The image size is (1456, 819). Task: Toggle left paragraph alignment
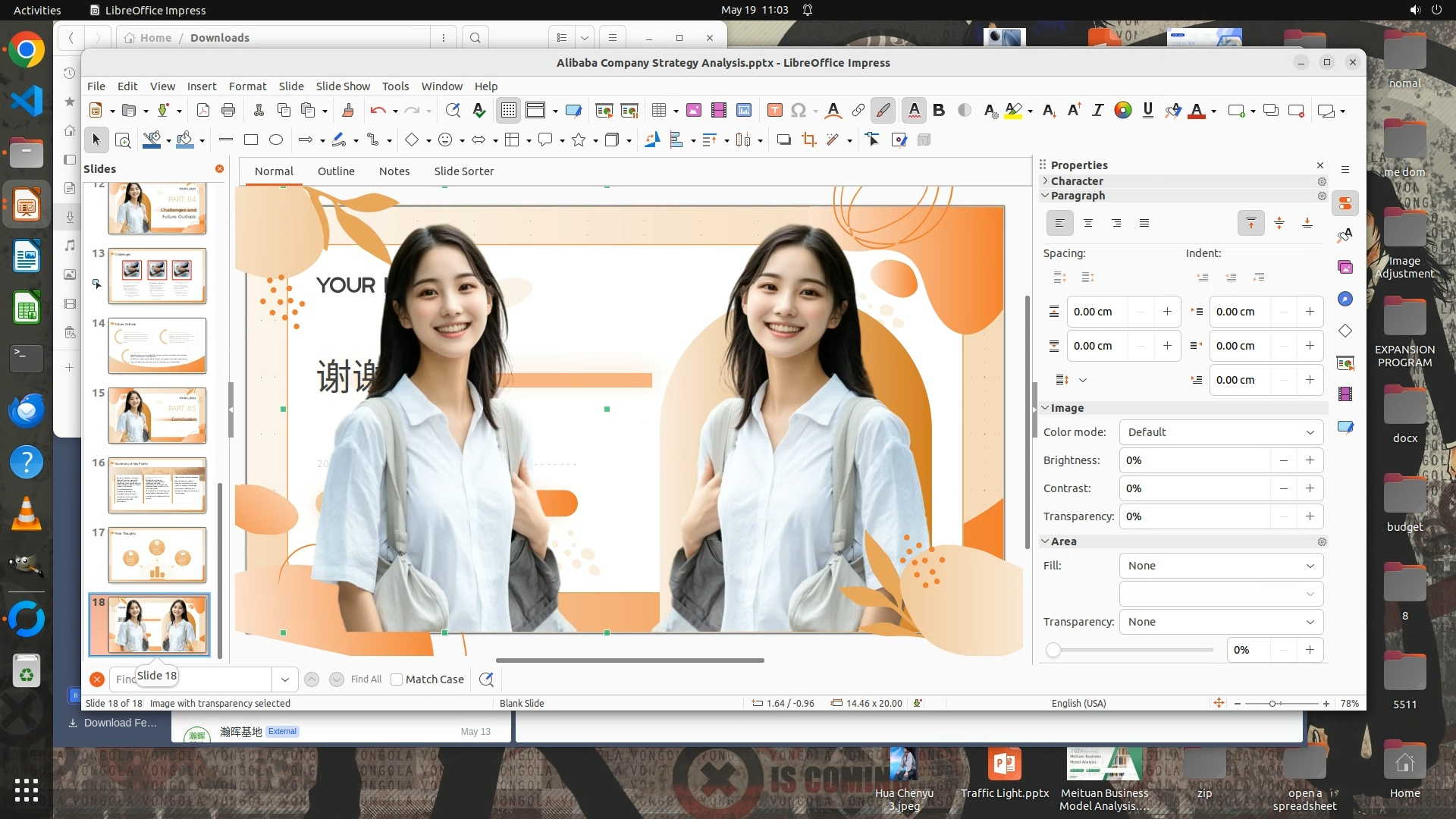pos(1059,223)
